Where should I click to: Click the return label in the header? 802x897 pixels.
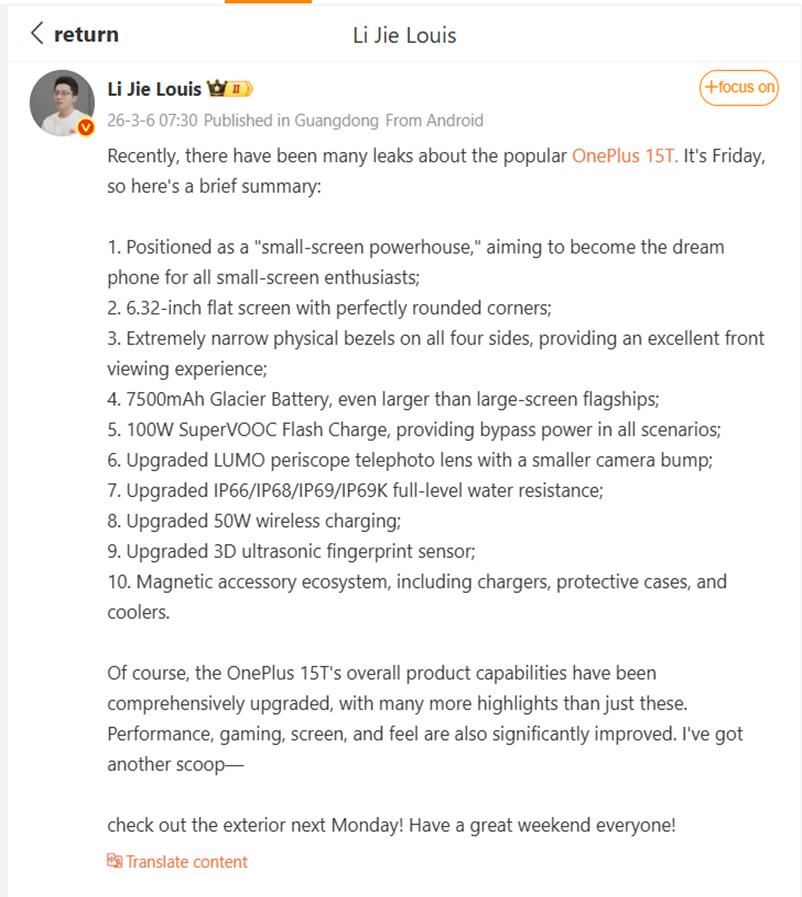(88, 34)
